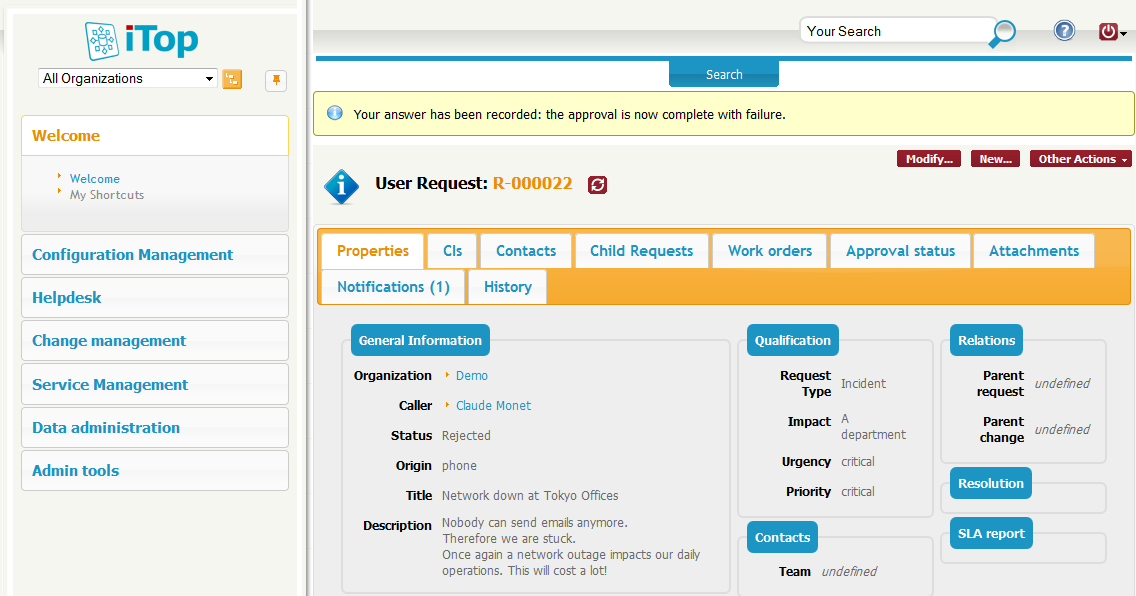This screenshot has height=596, width=1136.
Task: Switch to the Approval status tab
Action: (900, 251)
